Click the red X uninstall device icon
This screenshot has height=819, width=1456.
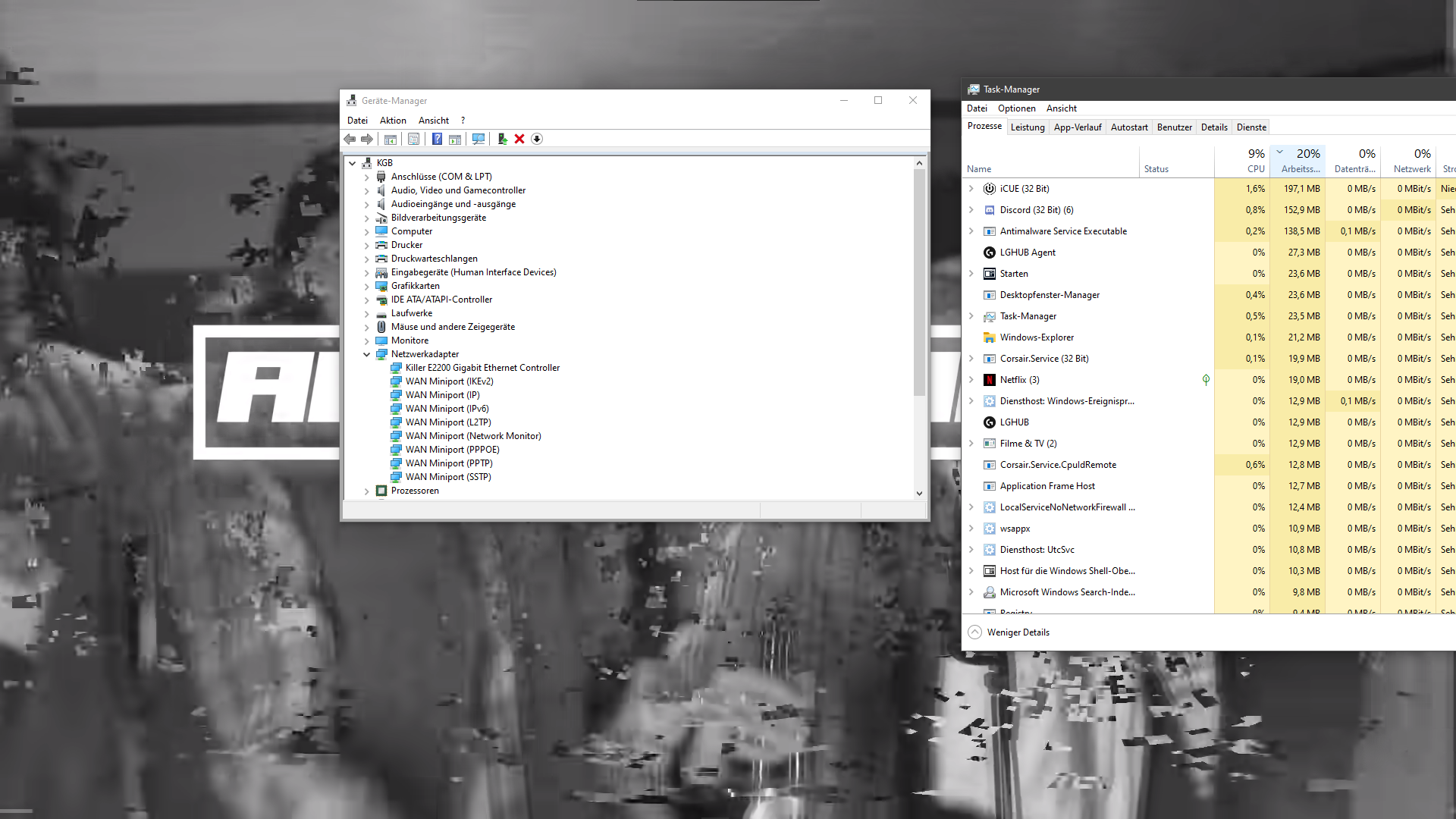pos(519,140)
